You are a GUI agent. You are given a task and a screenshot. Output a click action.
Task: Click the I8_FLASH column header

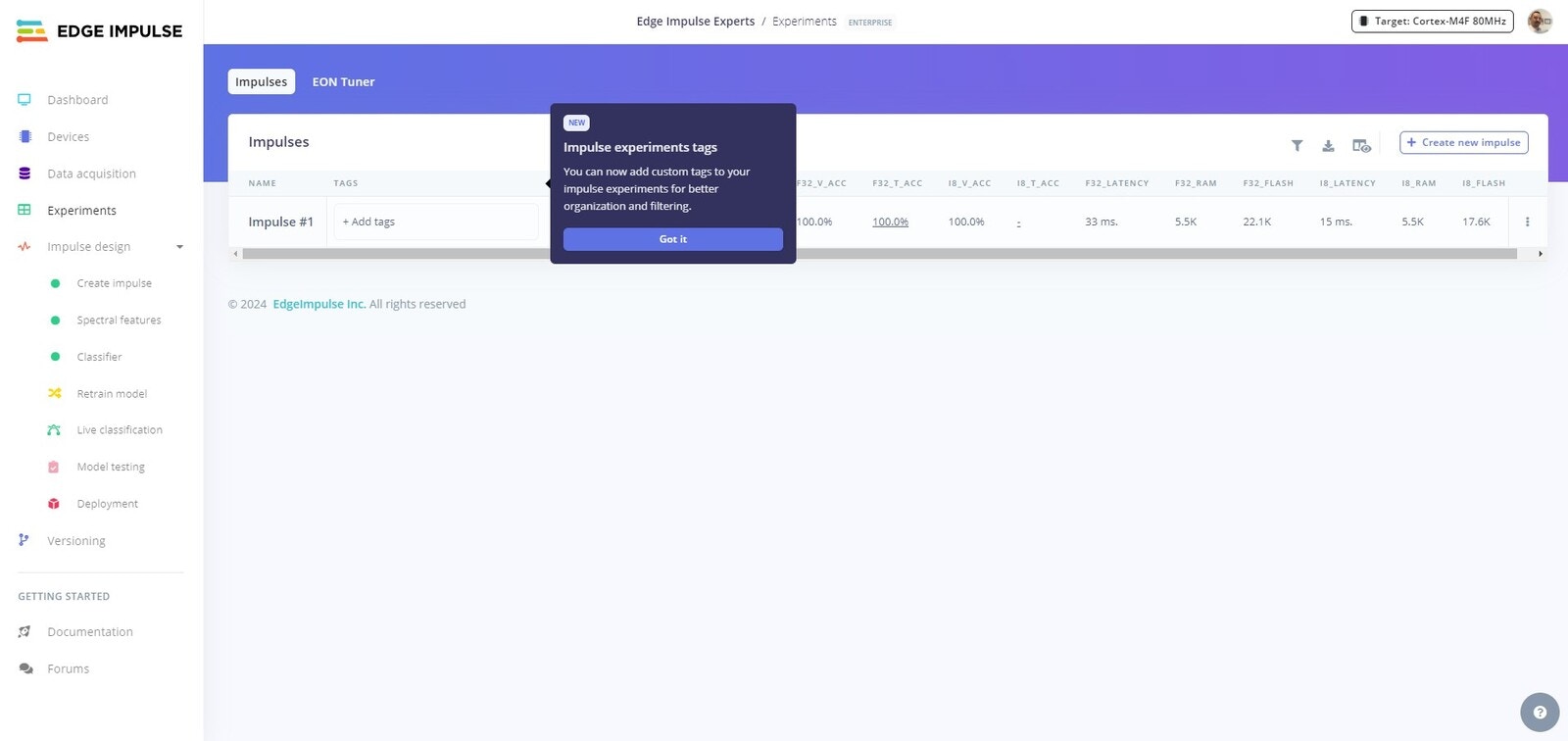coord(1484,183)
